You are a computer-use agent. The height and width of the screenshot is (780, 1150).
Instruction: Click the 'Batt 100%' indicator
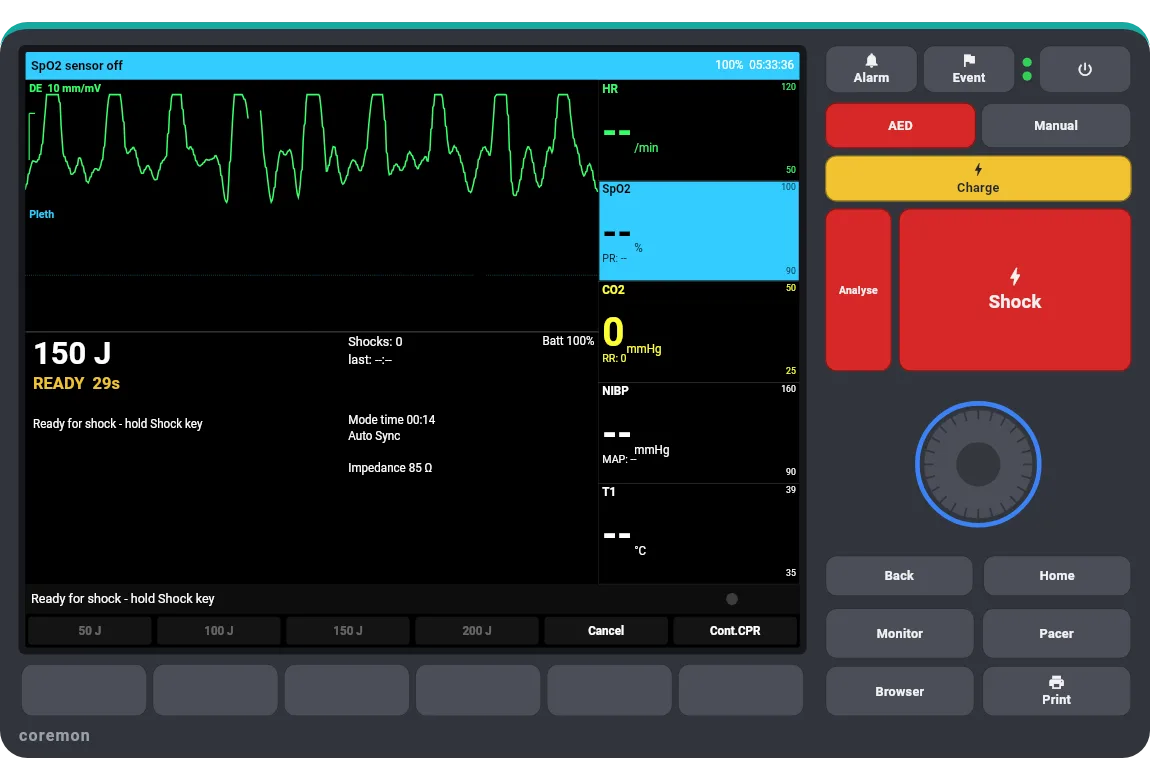click(x=568, y=341)
